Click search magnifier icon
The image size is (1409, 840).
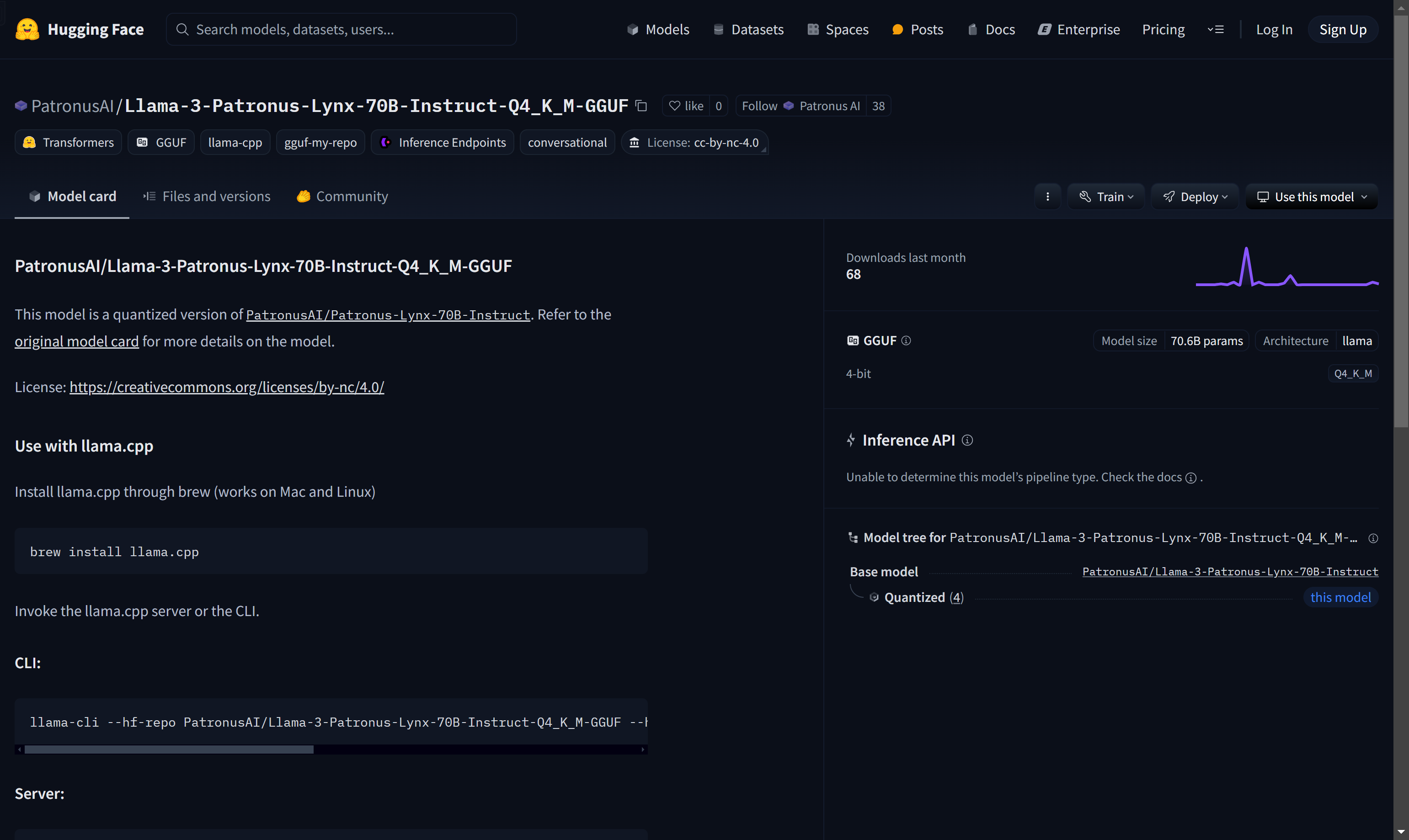[182, 29]
